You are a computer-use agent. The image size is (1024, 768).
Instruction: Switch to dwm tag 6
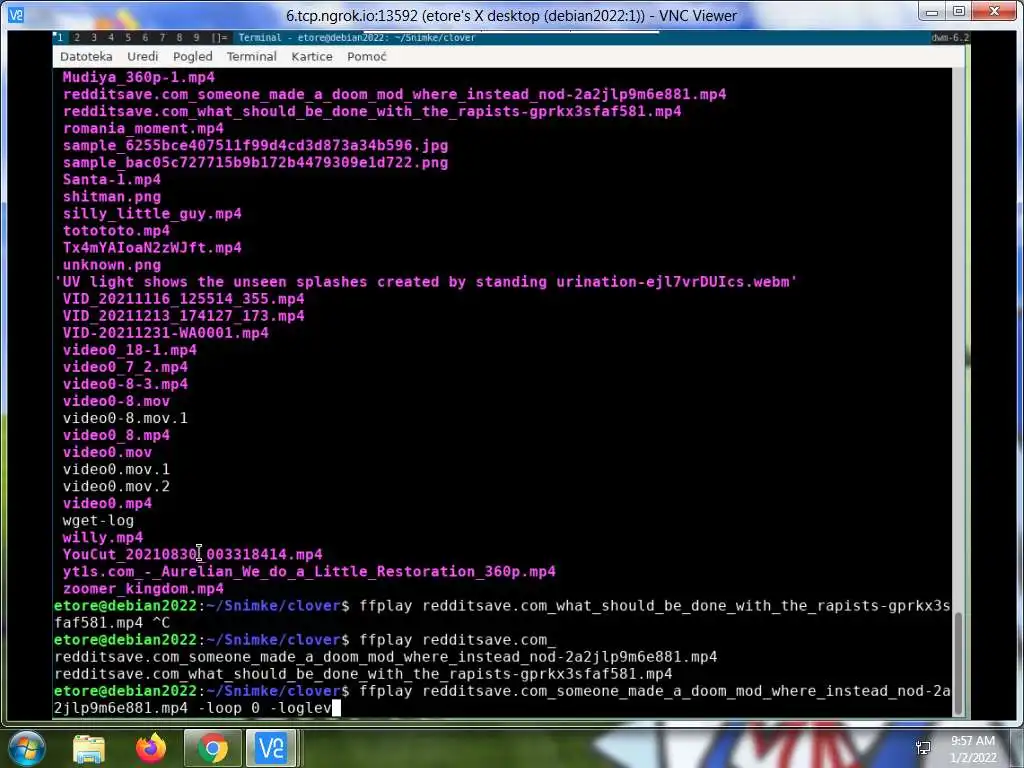145,38
